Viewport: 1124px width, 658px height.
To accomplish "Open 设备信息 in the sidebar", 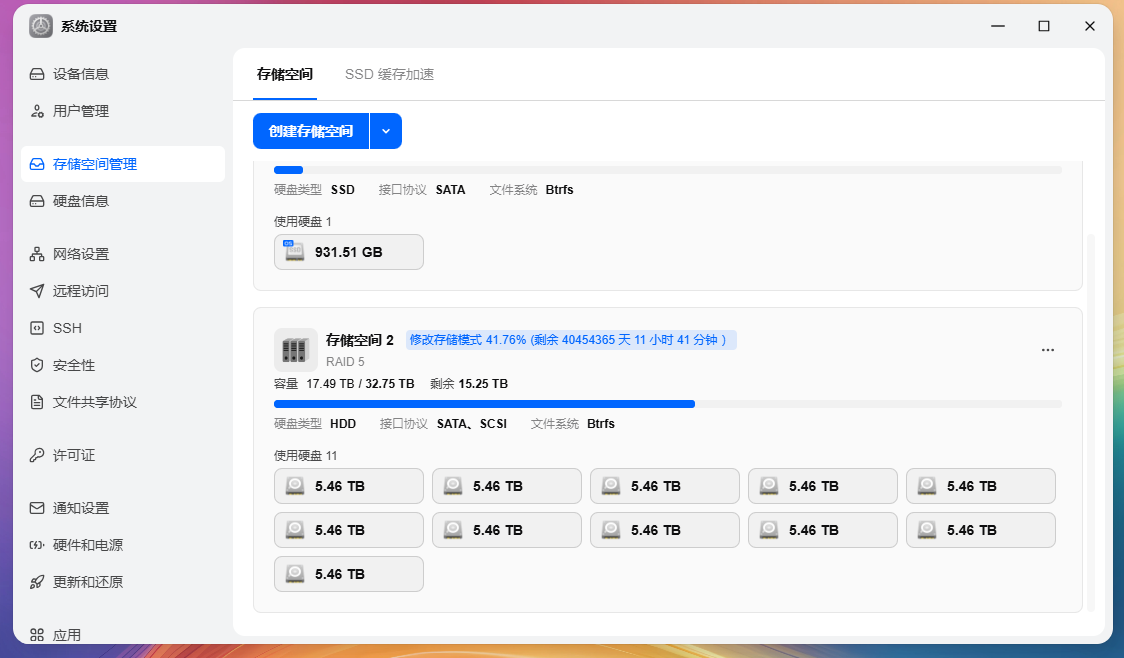I will point(123,74).
